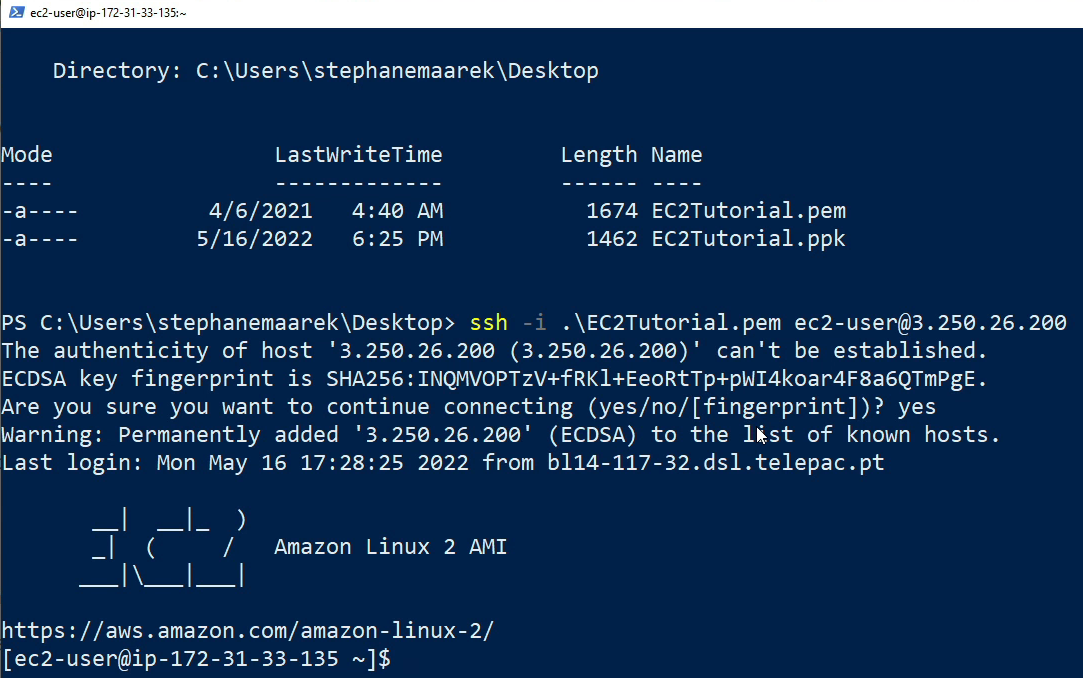Click ec2-user@3.250.26.200 in the ssh command
The image size is (1083, 678).
click(x=930, y=323)
